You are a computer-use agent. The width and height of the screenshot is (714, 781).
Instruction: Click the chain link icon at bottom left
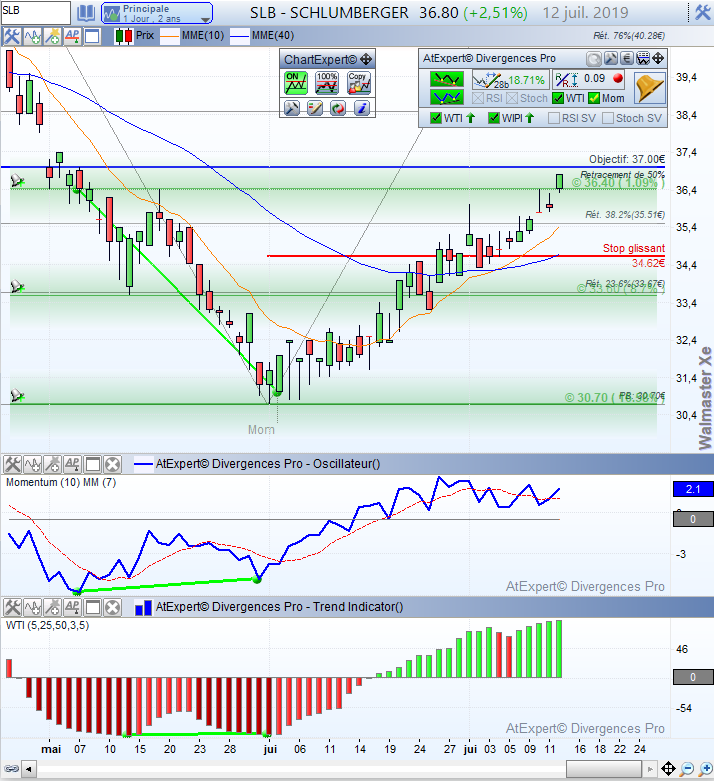11,769
